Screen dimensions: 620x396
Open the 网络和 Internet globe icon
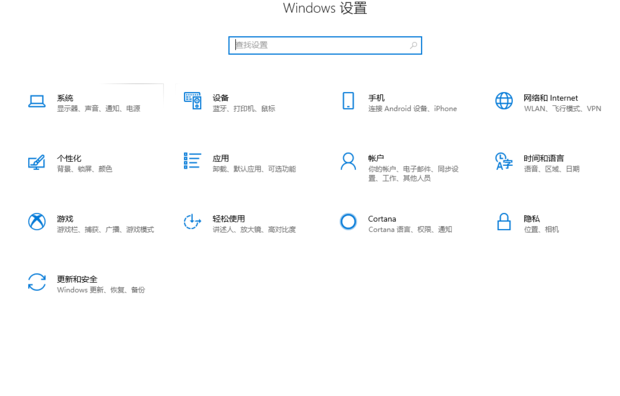(x=504, y=101)
